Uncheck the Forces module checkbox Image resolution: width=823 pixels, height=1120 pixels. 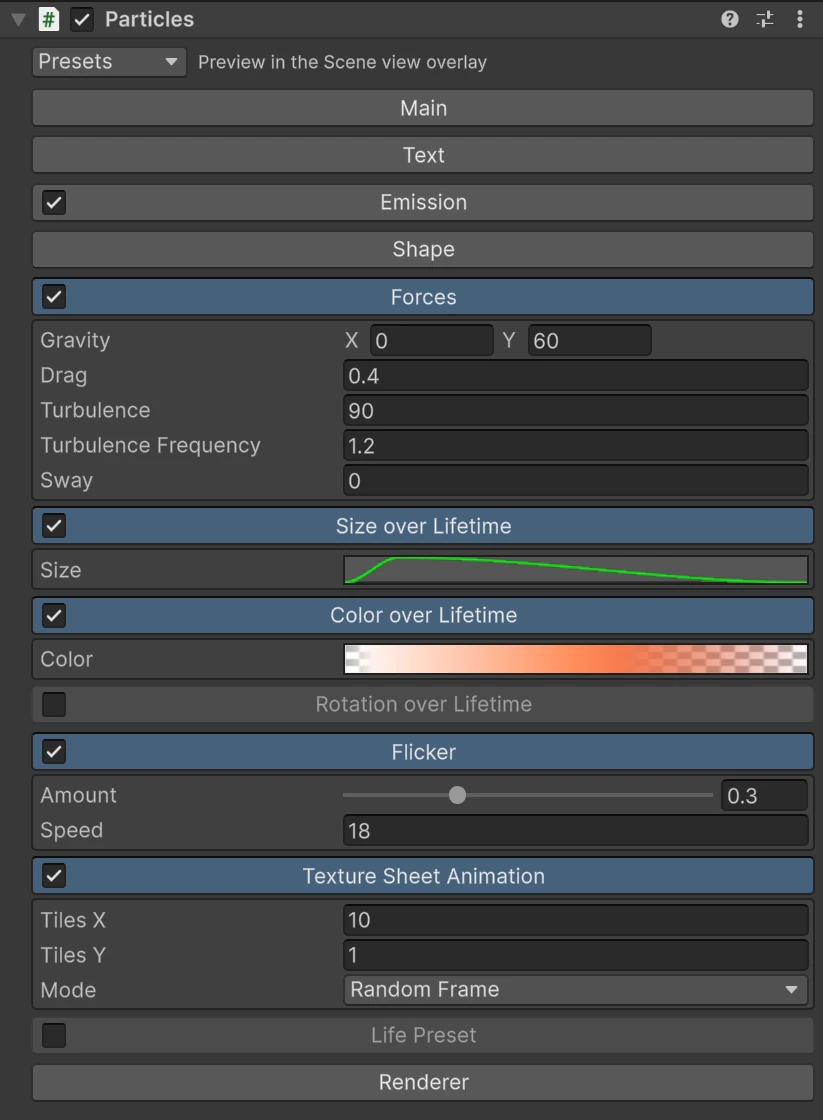[x=54, y=297]
